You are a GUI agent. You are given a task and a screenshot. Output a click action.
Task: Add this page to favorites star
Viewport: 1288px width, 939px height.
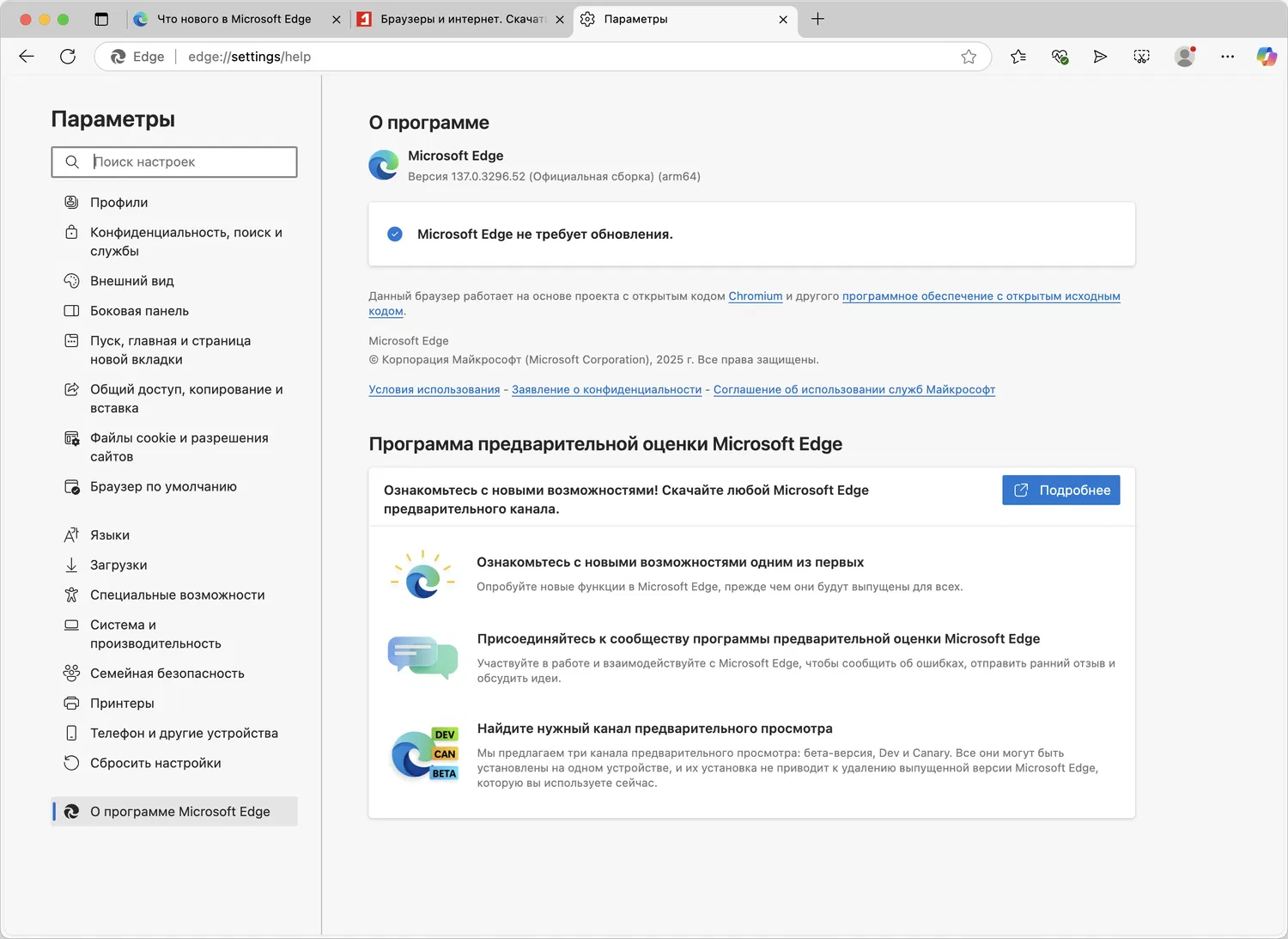click(x=969, y=57)
